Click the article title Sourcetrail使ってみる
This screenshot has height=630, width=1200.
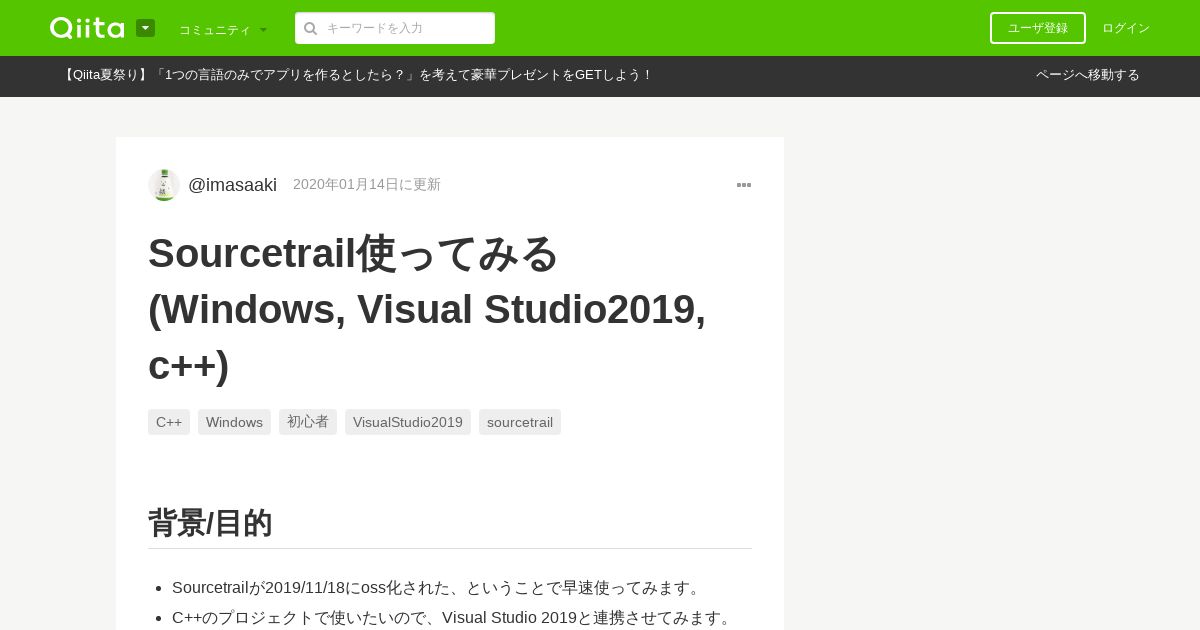(427, 309)
